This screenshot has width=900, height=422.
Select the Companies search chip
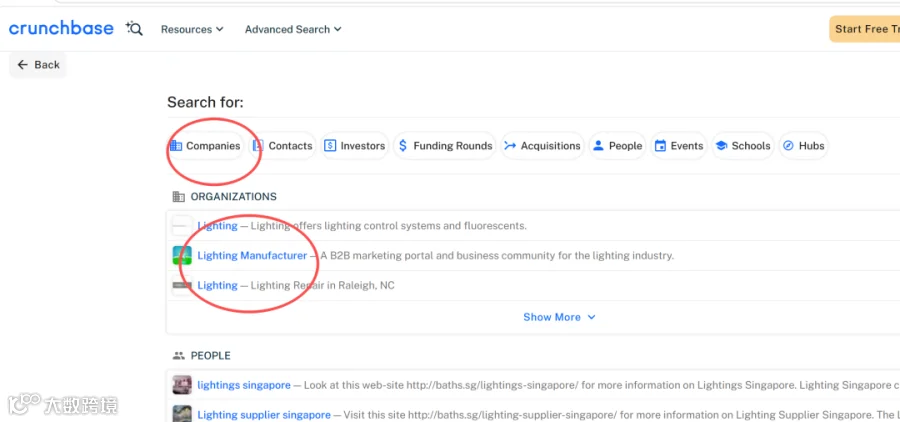205,146
